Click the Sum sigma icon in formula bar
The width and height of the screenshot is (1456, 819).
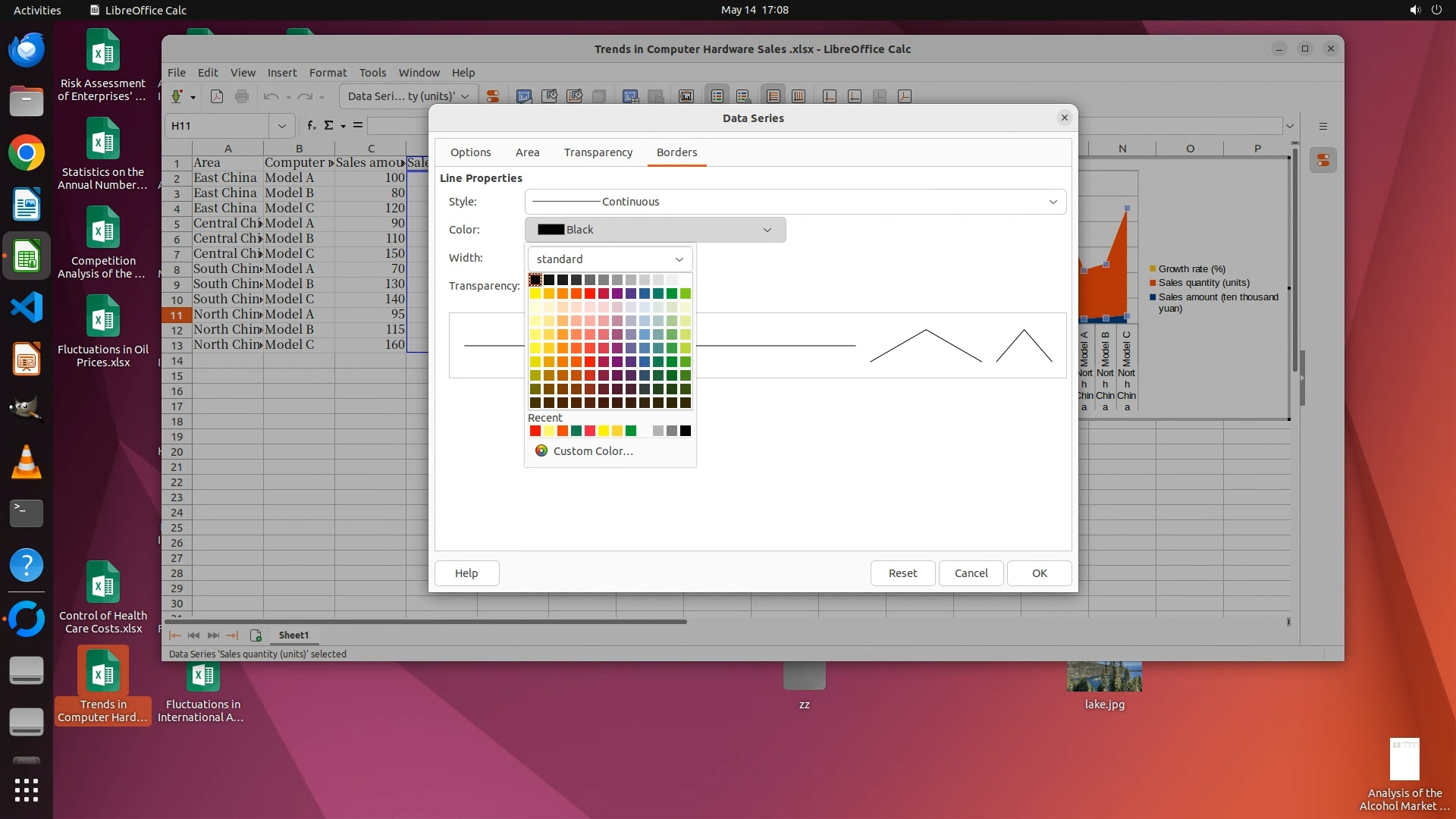click(x=328, y=126)
